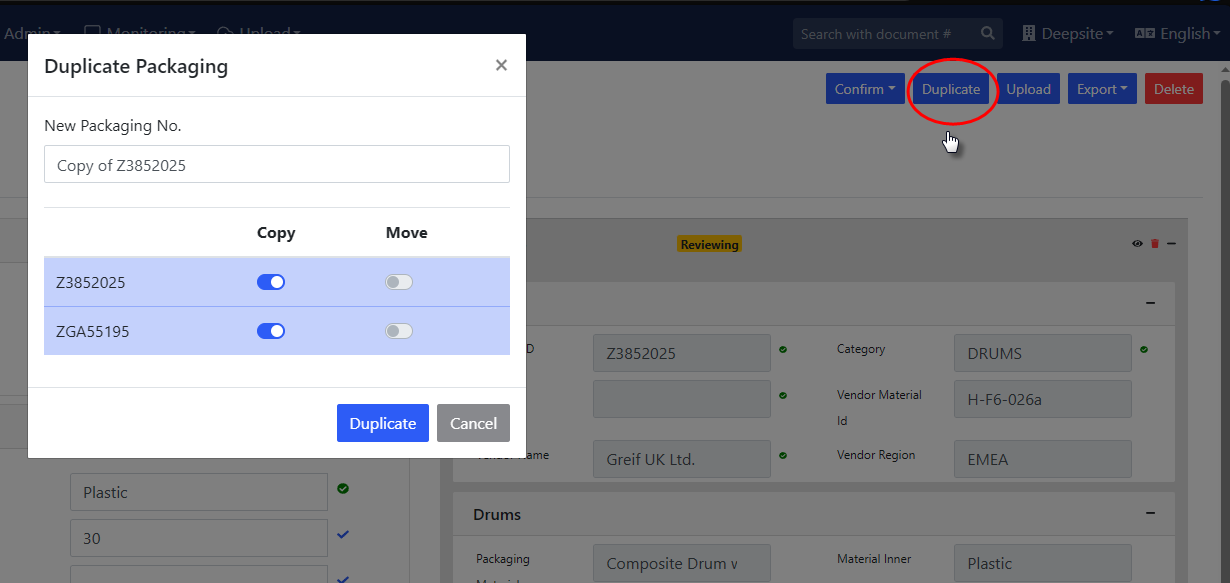Turn off Copy toggle for ZGA55195

pos(271,331)
